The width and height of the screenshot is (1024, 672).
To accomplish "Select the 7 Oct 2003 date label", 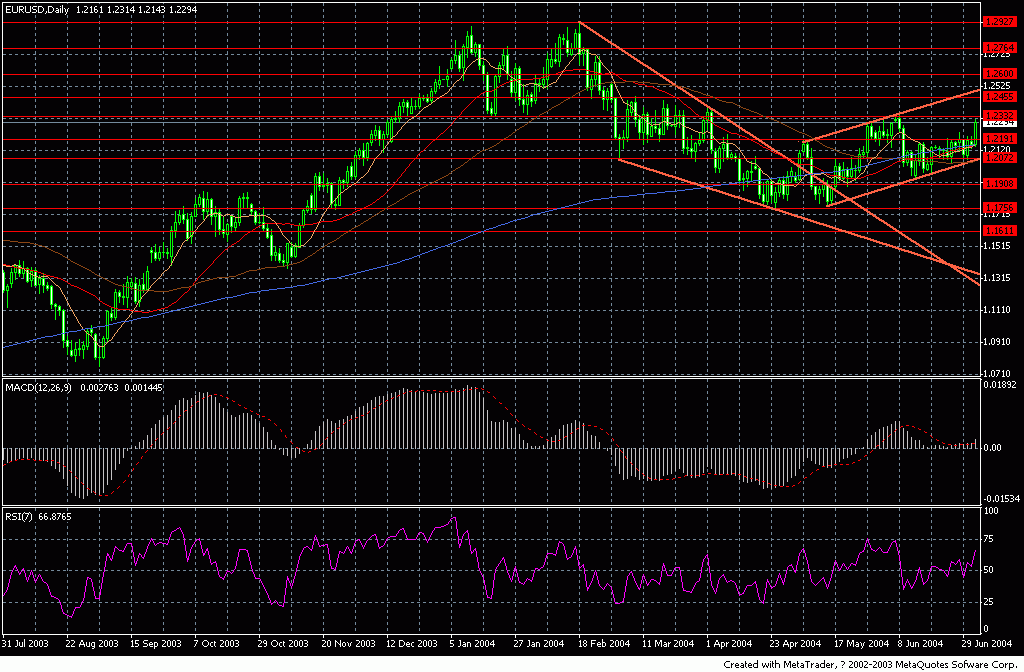I will 217,643.
